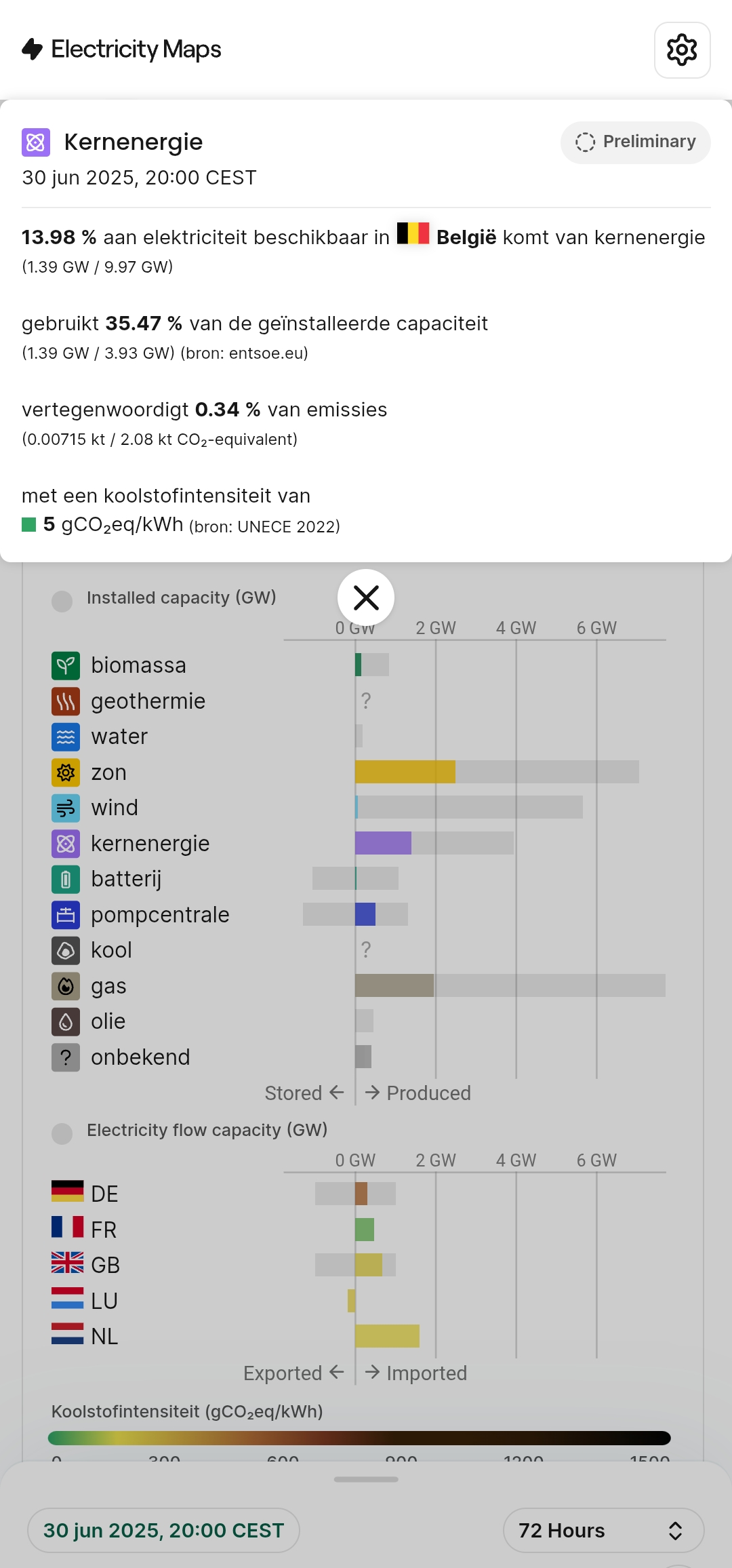Click the biomassa leaf icon
This screenshot has width=732, height=1568.
(66, 665)
